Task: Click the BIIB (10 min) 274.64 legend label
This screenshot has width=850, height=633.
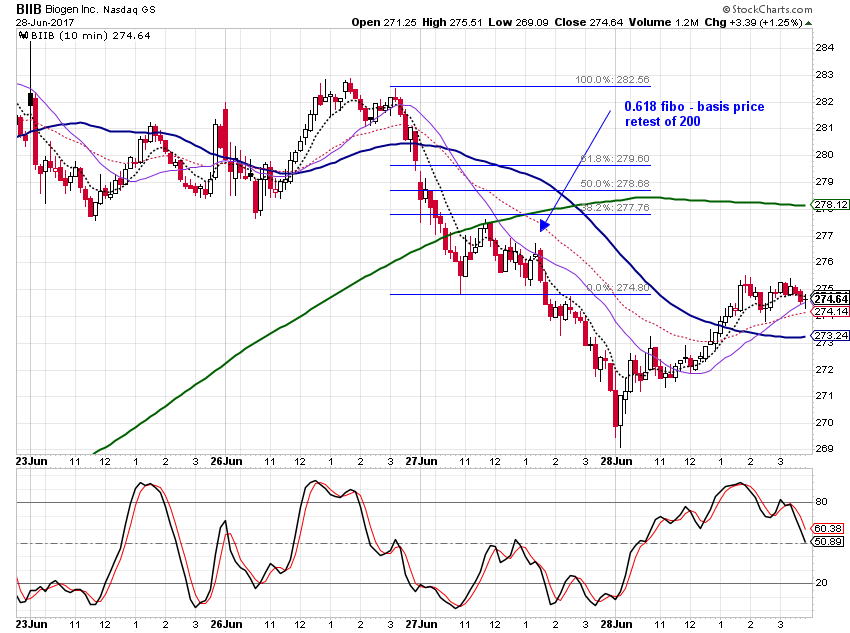Action: click(x=91, y=36)
